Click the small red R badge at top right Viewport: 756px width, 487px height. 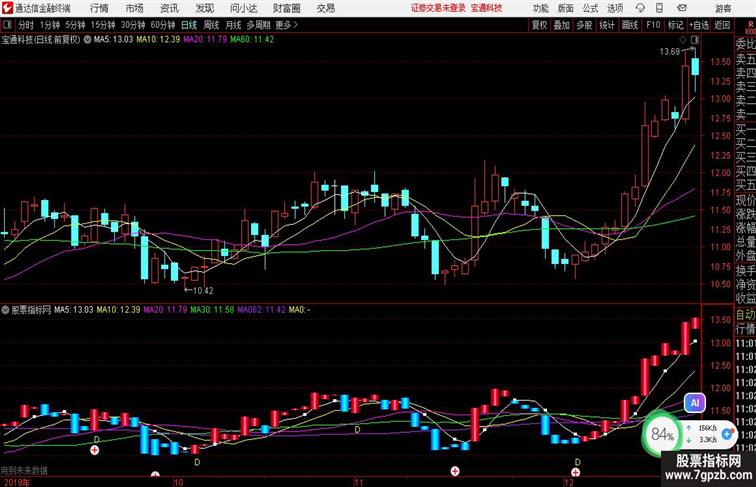coord(750,24)
